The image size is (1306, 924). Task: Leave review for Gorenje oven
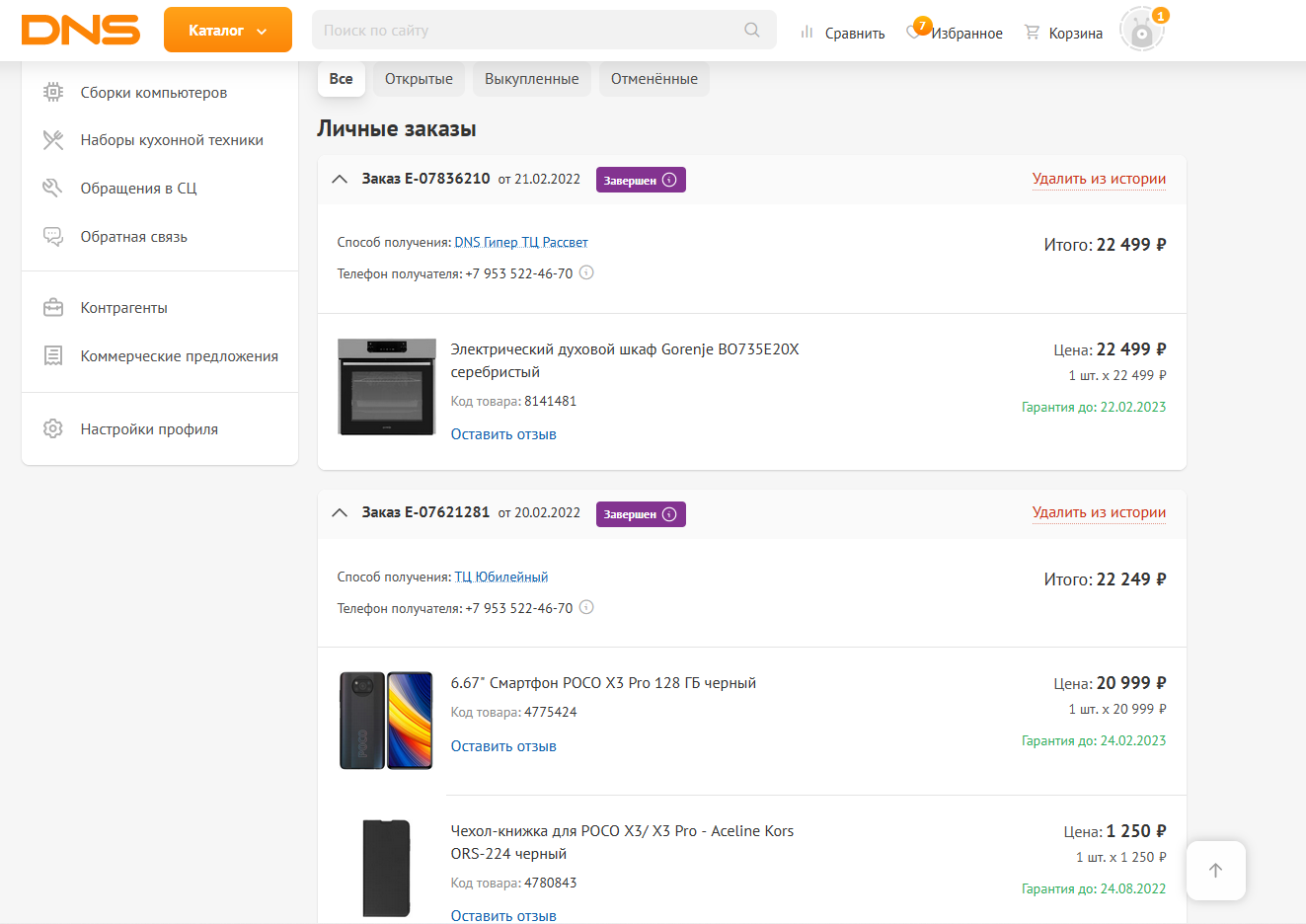click(503, 434)
